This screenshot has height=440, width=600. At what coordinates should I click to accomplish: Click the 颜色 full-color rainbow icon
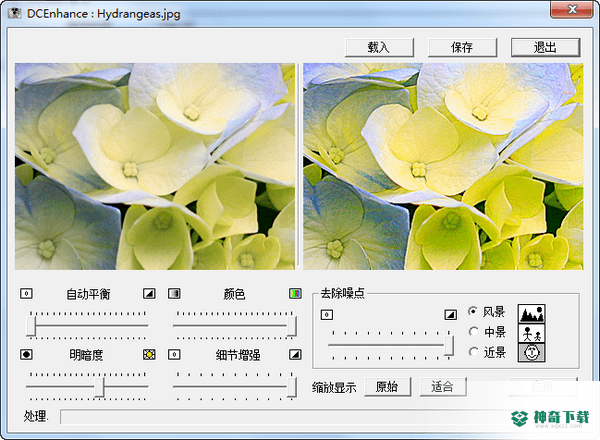295,294
